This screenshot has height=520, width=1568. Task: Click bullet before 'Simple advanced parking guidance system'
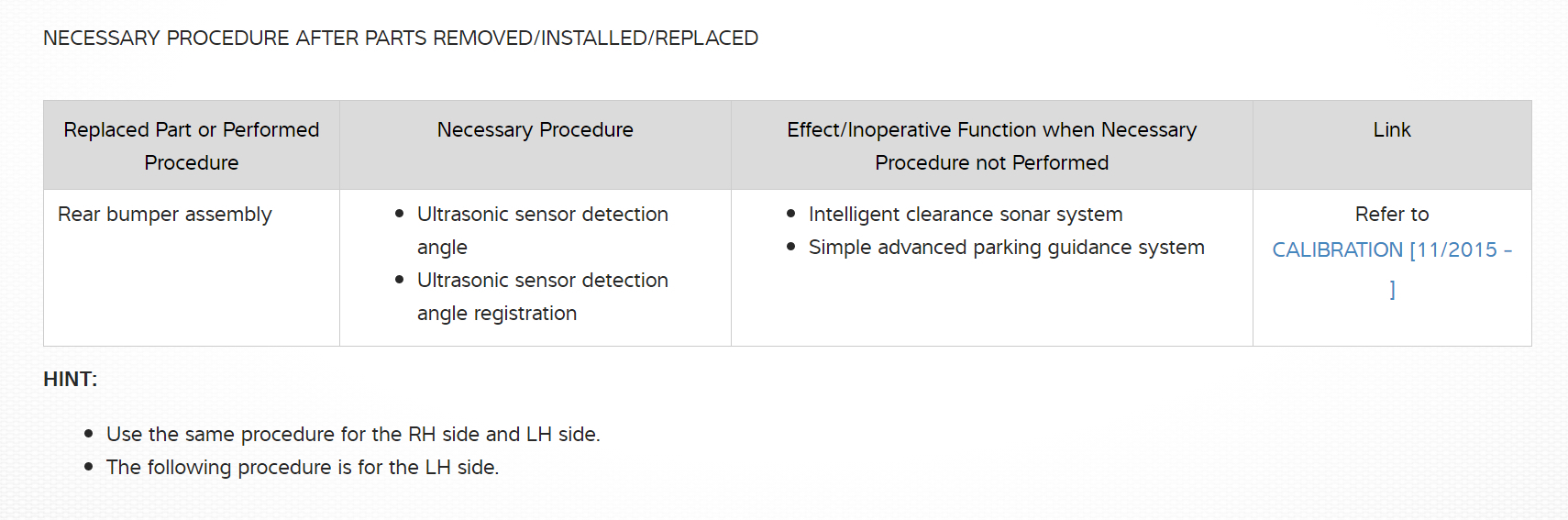pos(791,247)
